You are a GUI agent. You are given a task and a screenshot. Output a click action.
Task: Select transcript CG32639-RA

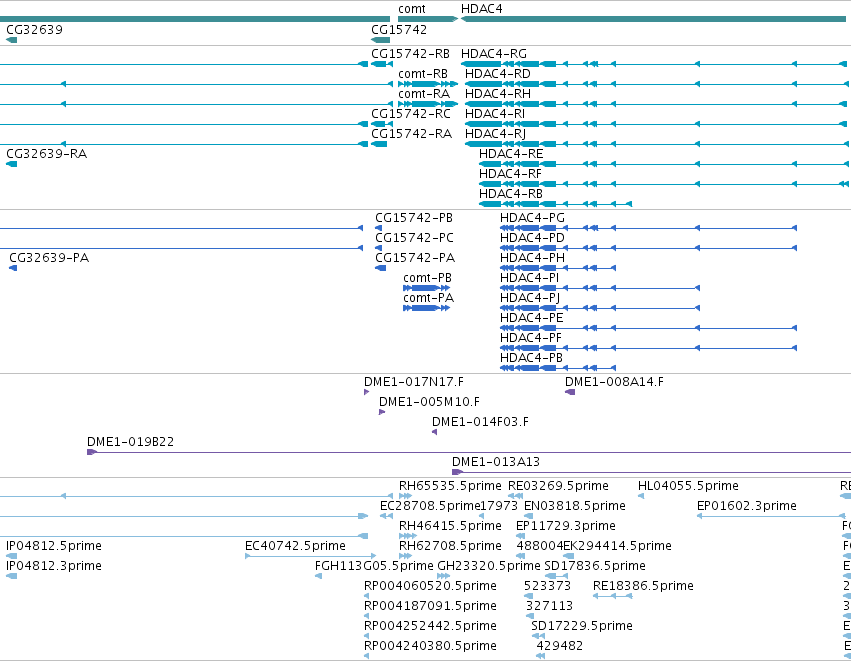47,154
